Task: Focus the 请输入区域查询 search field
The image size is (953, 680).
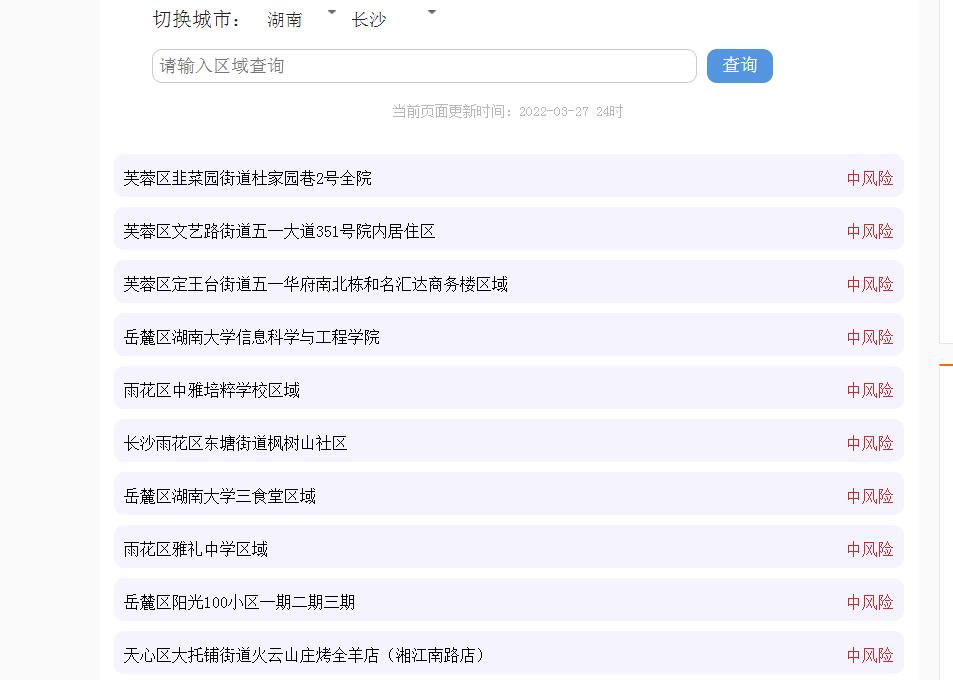Action: click(x=424, y=66)
